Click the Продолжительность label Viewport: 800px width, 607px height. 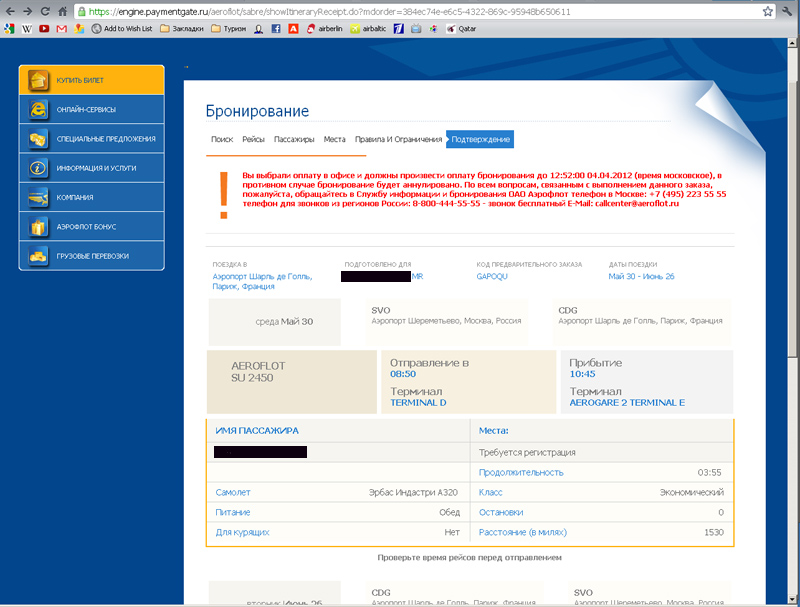(x=521, y=472)
